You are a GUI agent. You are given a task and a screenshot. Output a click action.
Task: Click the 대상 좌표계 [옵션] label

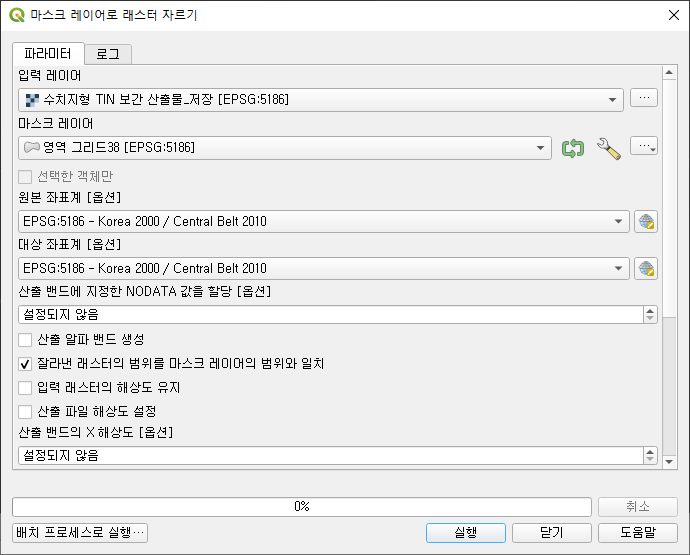click(x=70, y=244)
